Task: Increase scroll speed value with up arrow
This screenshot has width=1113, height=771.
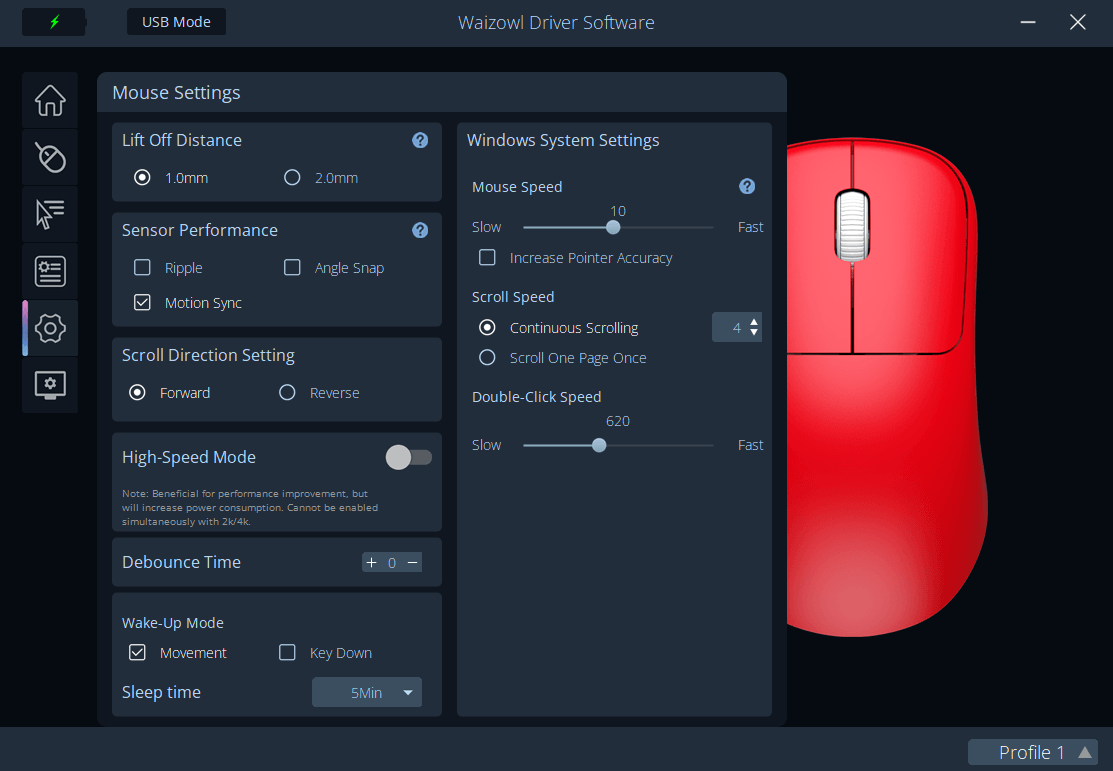Action: 754,322
